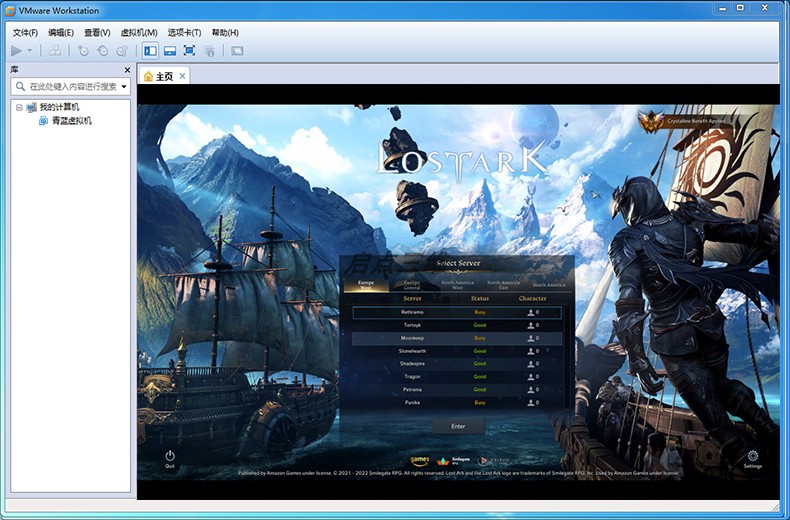The width and height of the screenshot is (790, 520).
Task: Revert to the previous snapshot icon
Action: tap(103, 50)
